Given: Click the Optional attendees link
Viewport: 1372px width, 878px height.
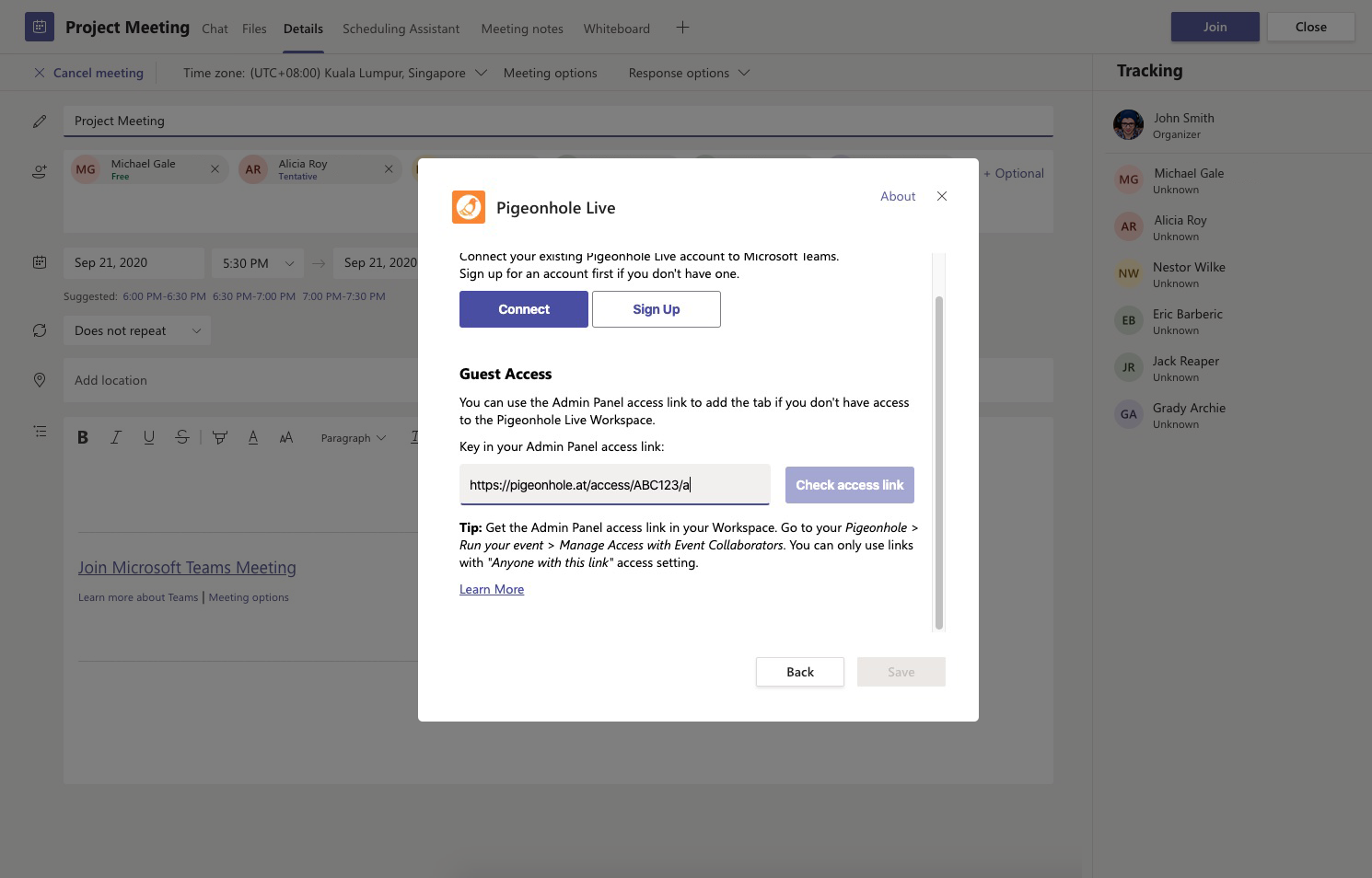Looking at the screenshot, I should 1014,173.
